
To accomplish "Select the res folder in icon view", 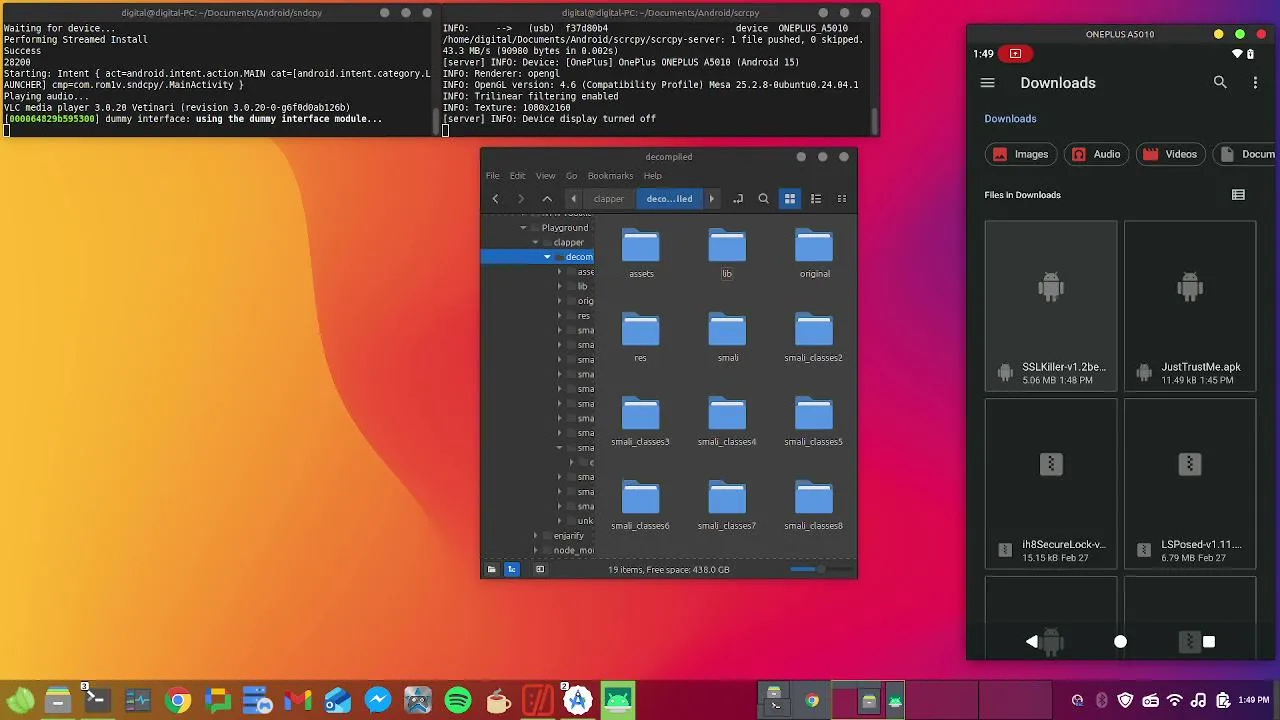I will [x=640, y=338].
